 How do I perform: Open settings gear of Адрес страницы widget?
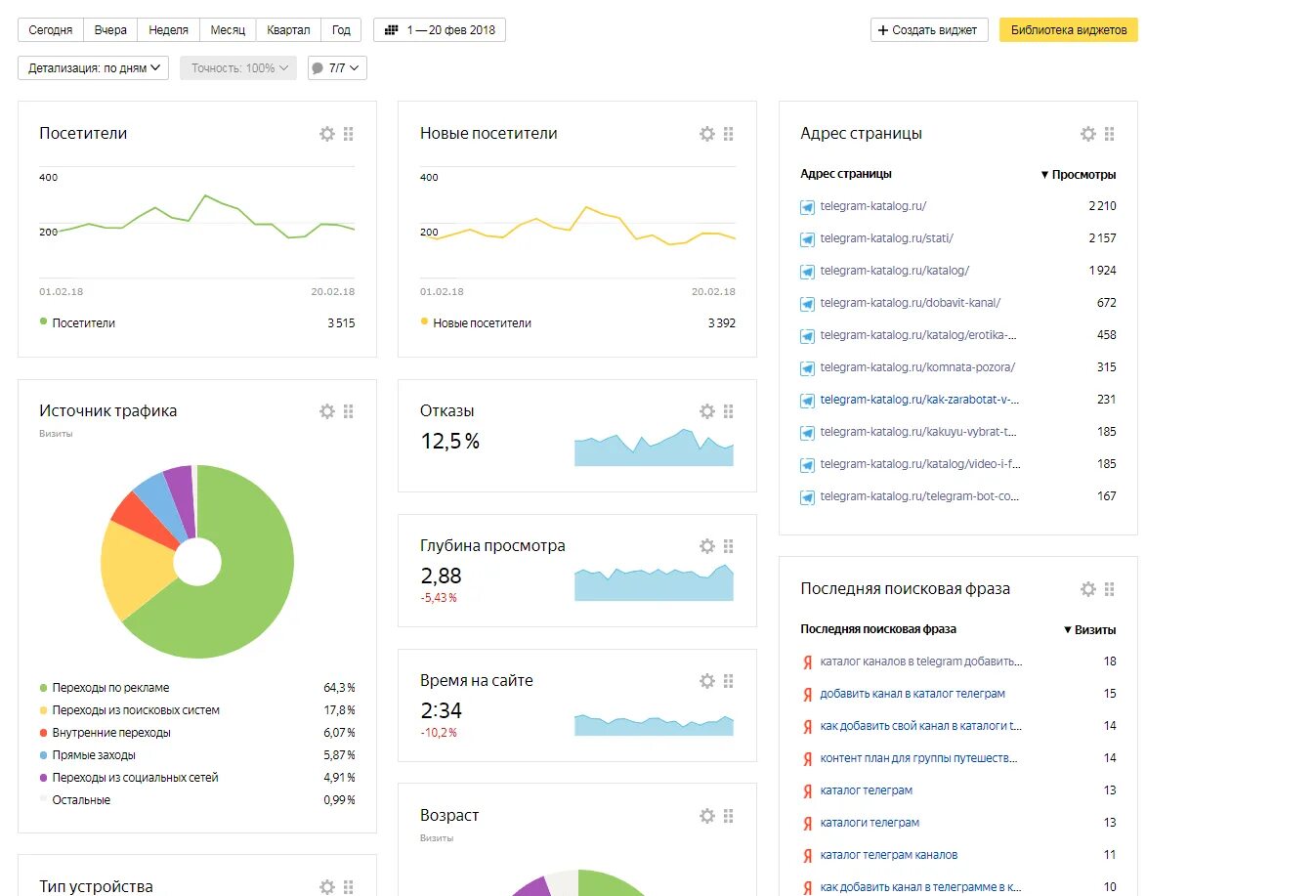[1088, 134]
